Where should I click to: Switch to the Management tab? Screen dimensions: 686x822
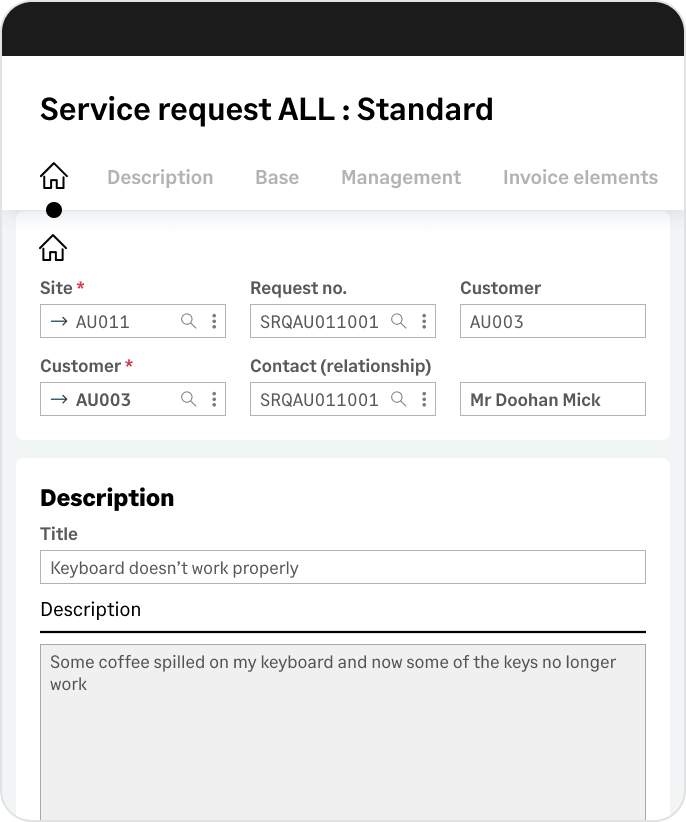[x=401, y=177]
